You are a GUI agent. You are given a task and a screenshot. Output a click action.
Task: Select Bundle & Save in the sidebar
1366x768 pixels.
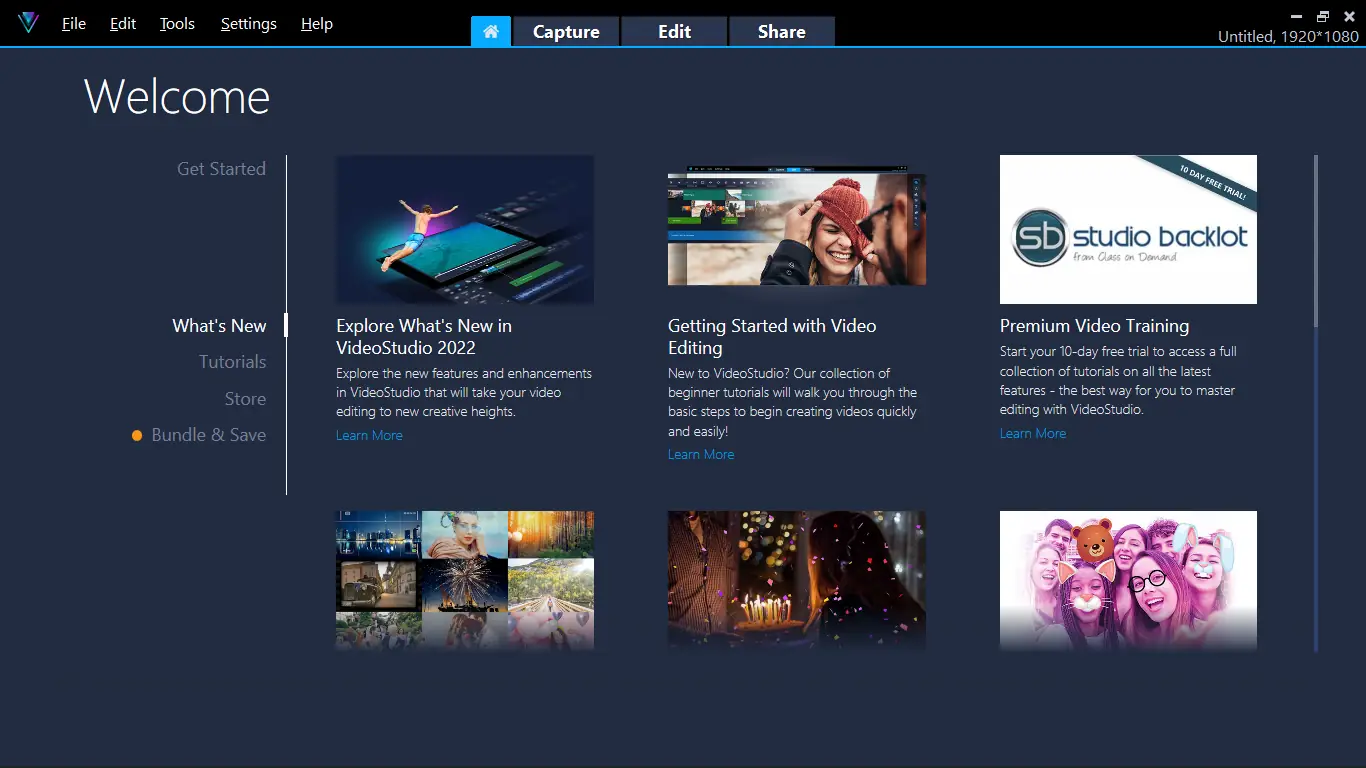[x=208, y=435]
